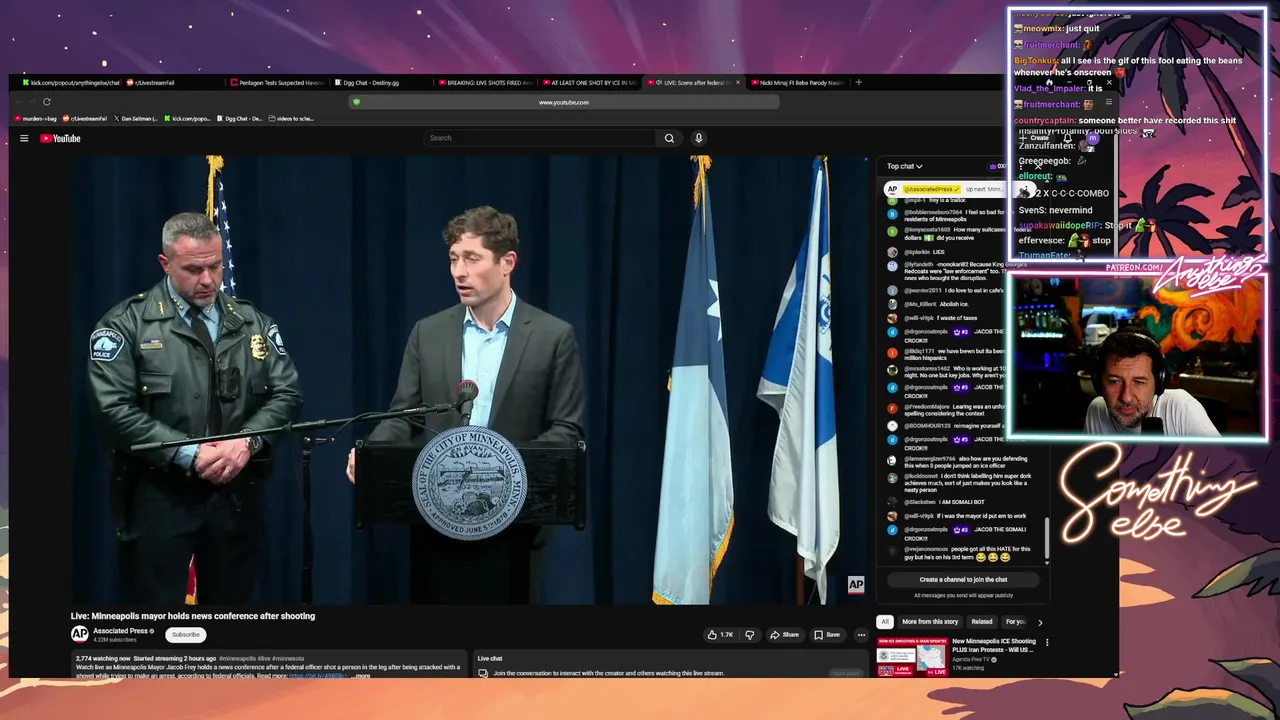
Task: Click the video player with the mayor speaking
Action: tap(469, 380)
